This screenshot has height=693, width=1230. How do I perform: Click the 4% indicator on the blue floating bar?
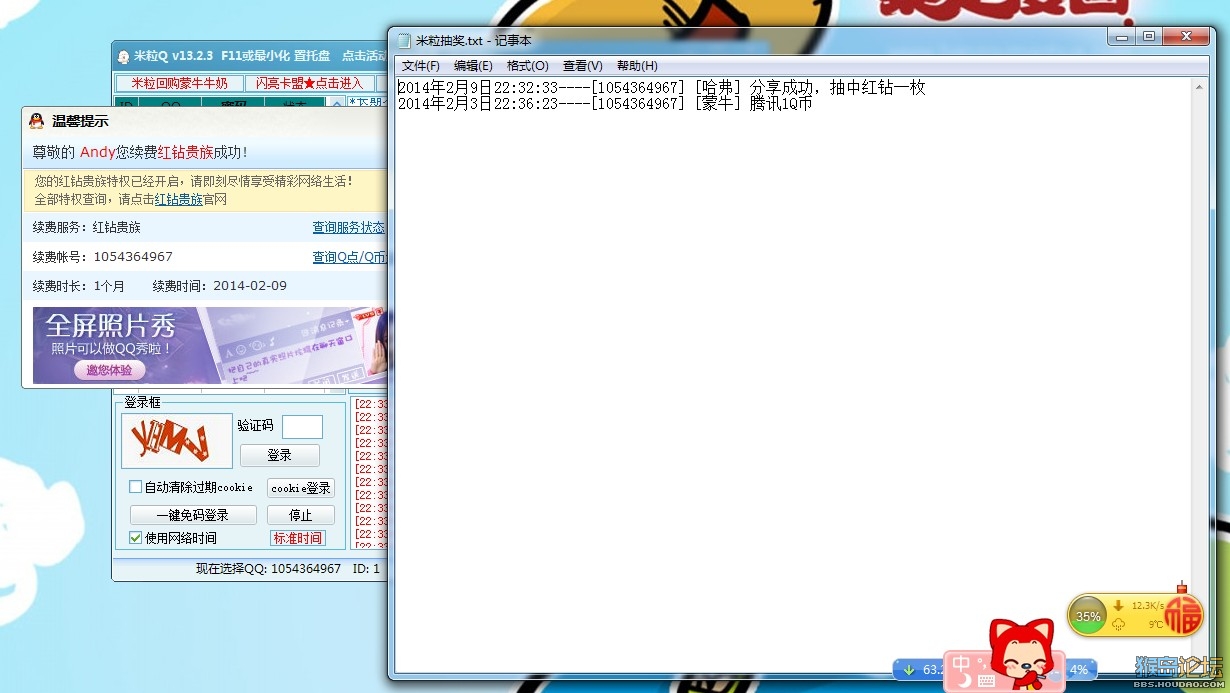(1079, 669)
